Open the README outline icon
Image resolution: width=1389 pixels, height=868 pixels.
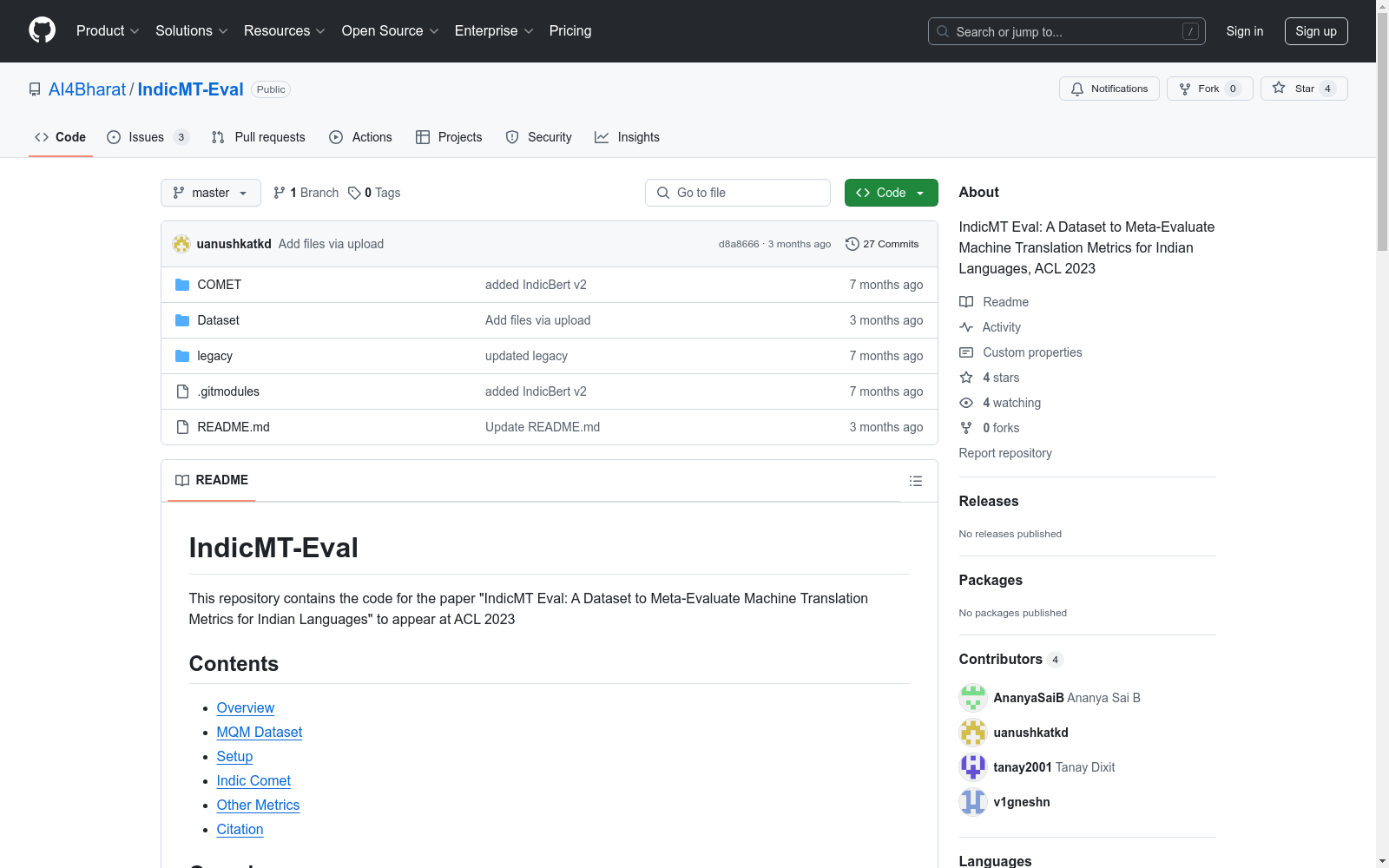click(x=916, y=481)
